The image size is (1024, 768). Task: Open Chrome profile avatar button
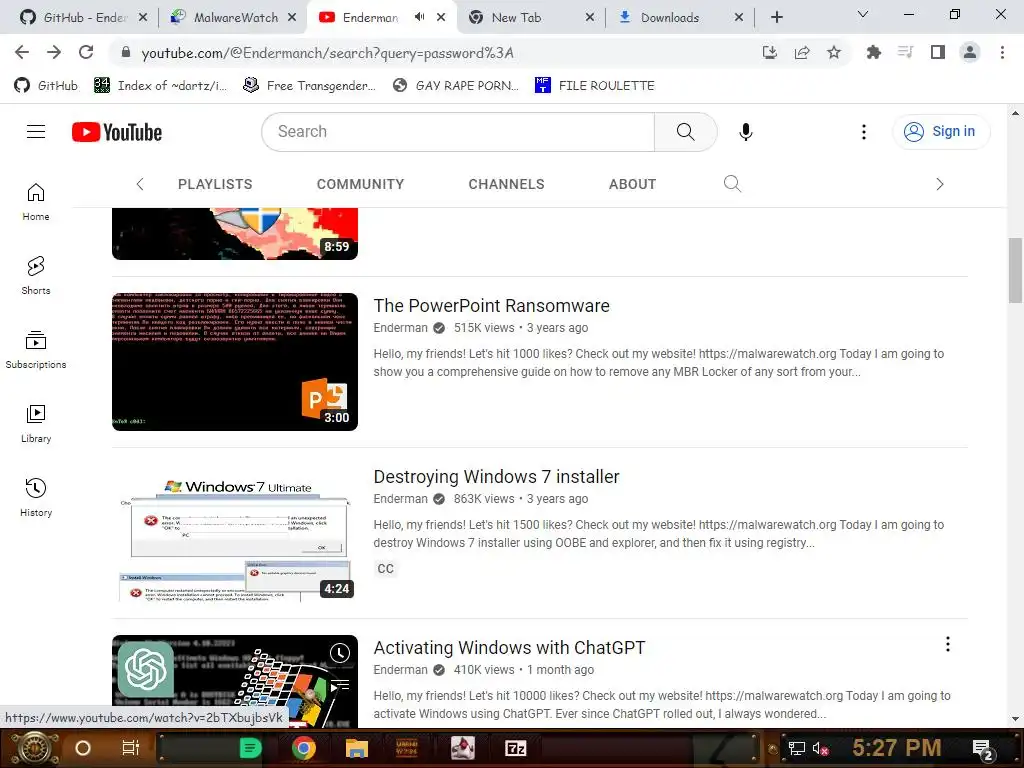[970, 52]
